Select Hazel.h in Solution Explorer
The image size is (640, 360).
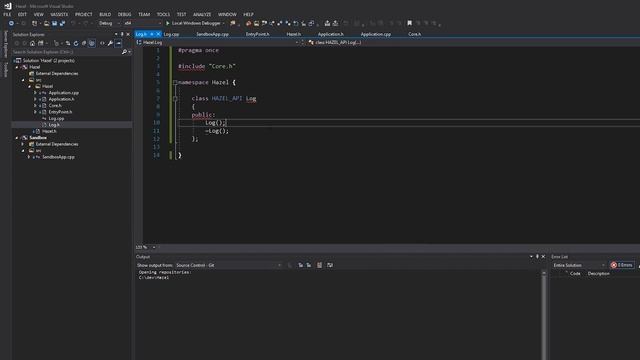pos(49,131)
